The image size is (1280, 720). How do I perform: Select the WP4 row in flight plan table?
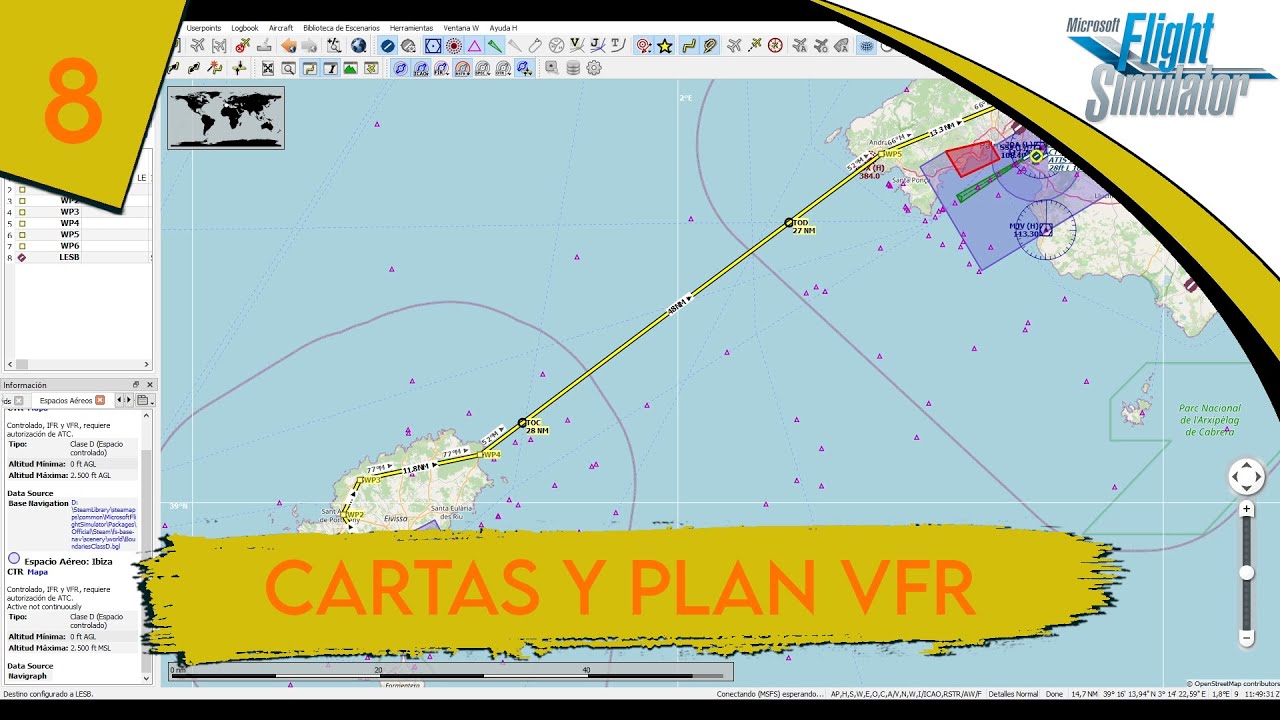click(78, 223)
